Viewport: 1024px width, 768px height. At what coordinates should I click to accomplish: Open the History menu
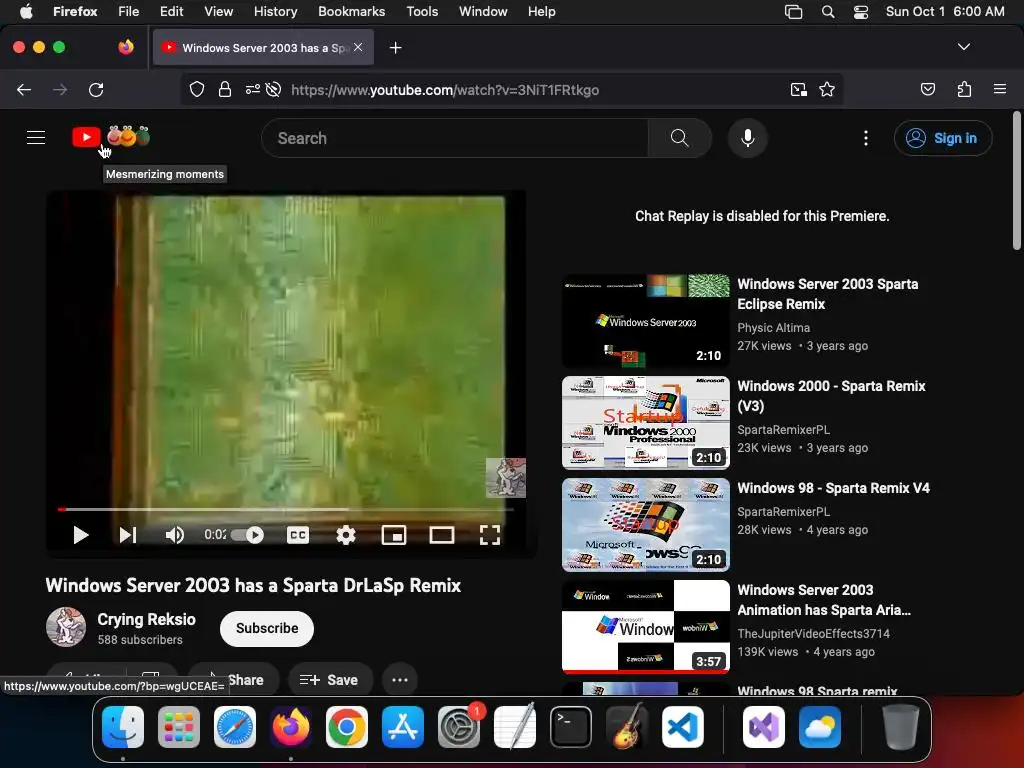point(275,11)
